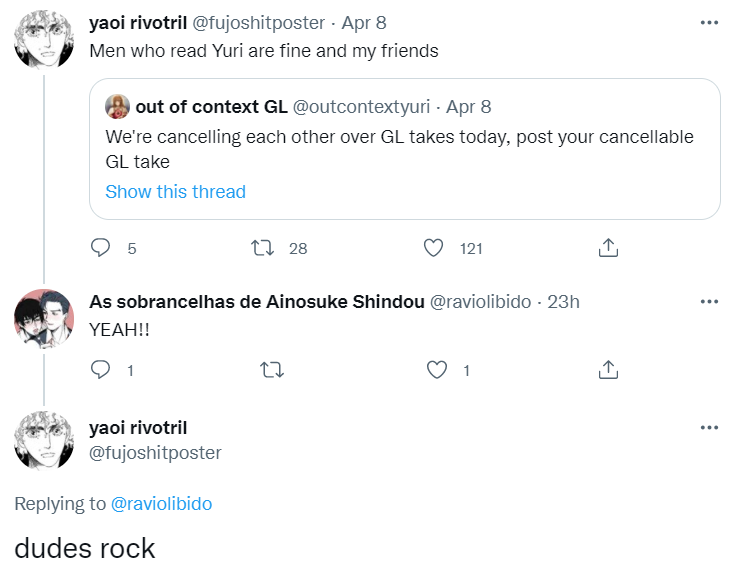The width and height of the screenshot is (738, 576).
Task: Reply to the 'YEAH!!' tweet
Action: point(101,370)
